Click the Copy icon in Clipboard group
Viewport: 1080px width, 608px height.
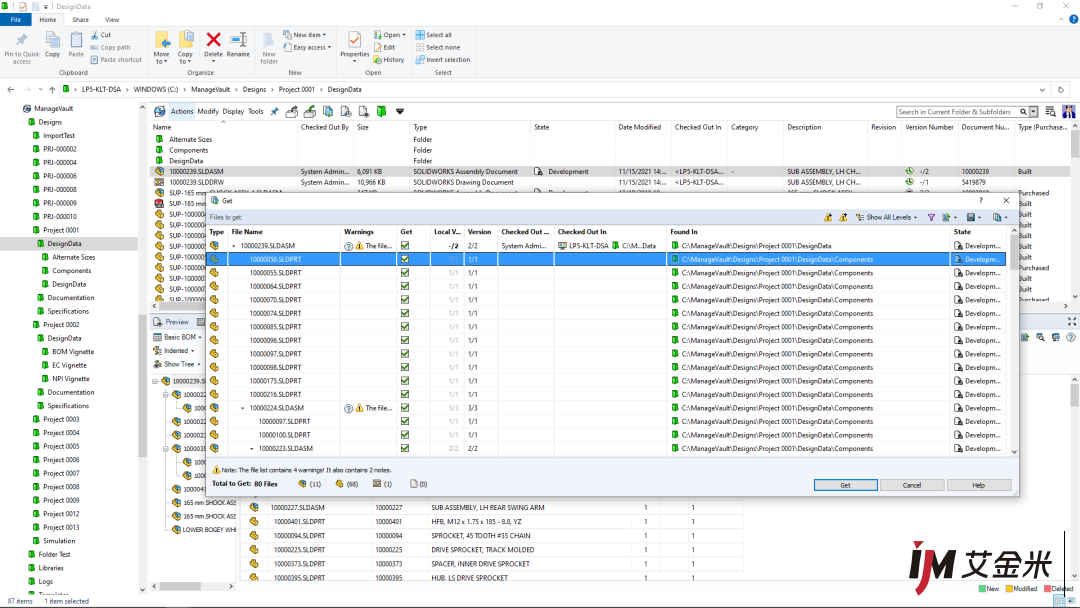point(52,39)
